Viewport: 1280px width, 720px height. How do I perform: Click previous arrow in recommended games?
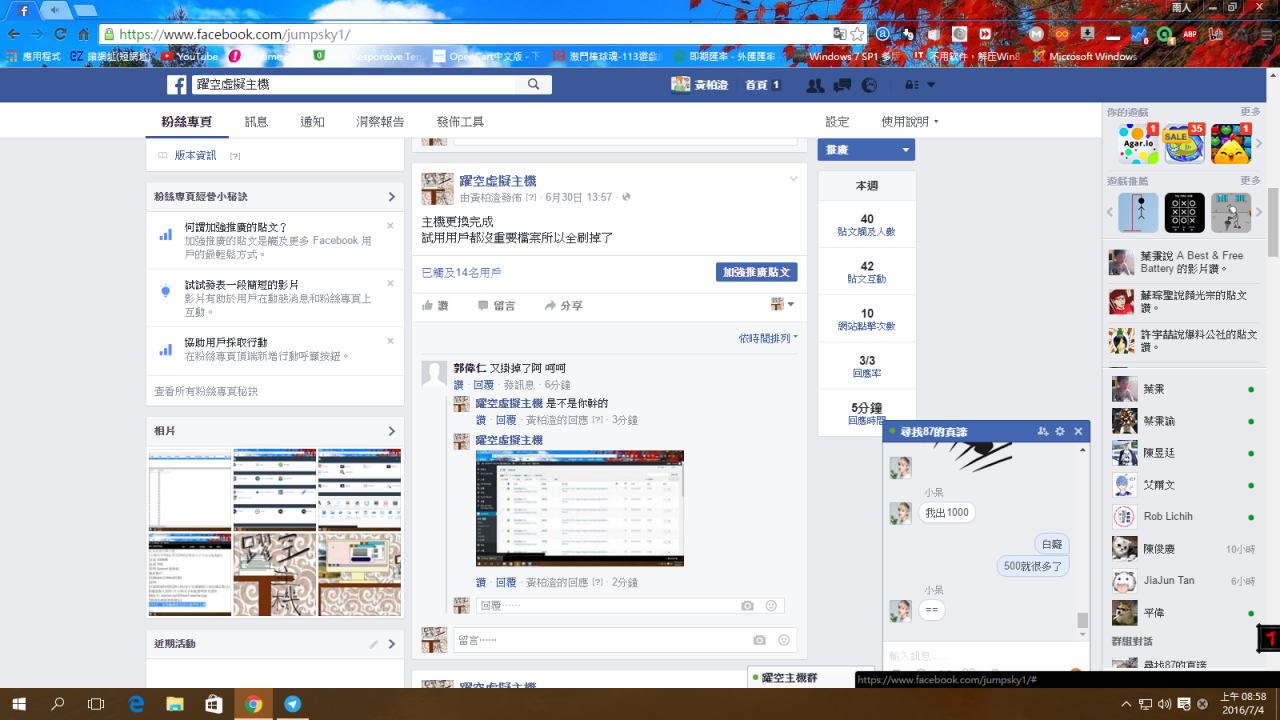click(1110, 212)
